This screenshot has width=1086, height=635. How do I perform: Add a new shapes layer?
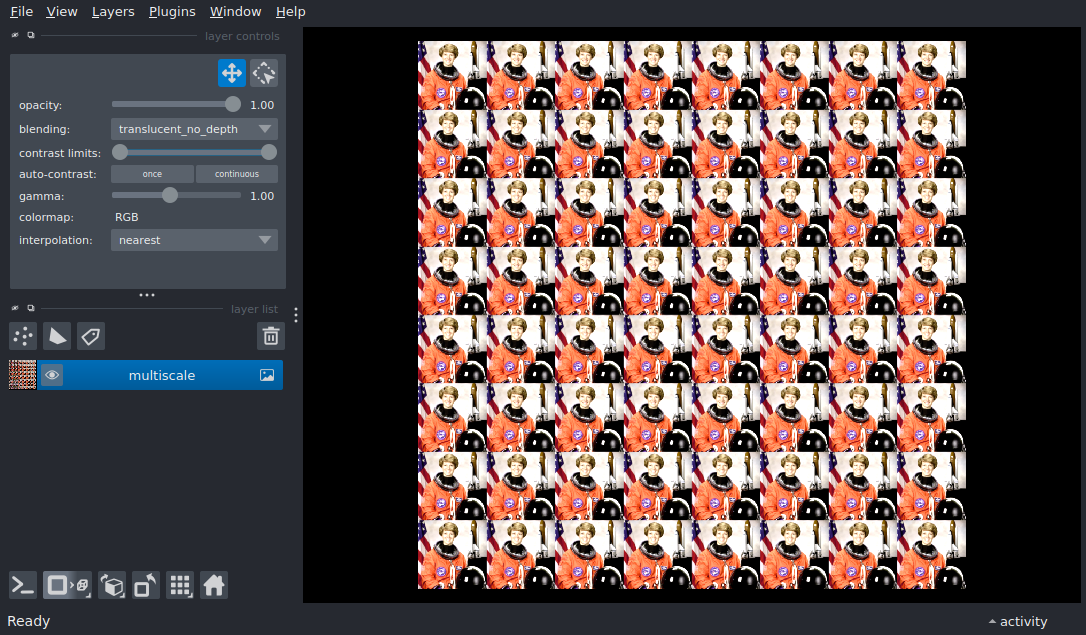pyautogui.click(x=57, y=337)
